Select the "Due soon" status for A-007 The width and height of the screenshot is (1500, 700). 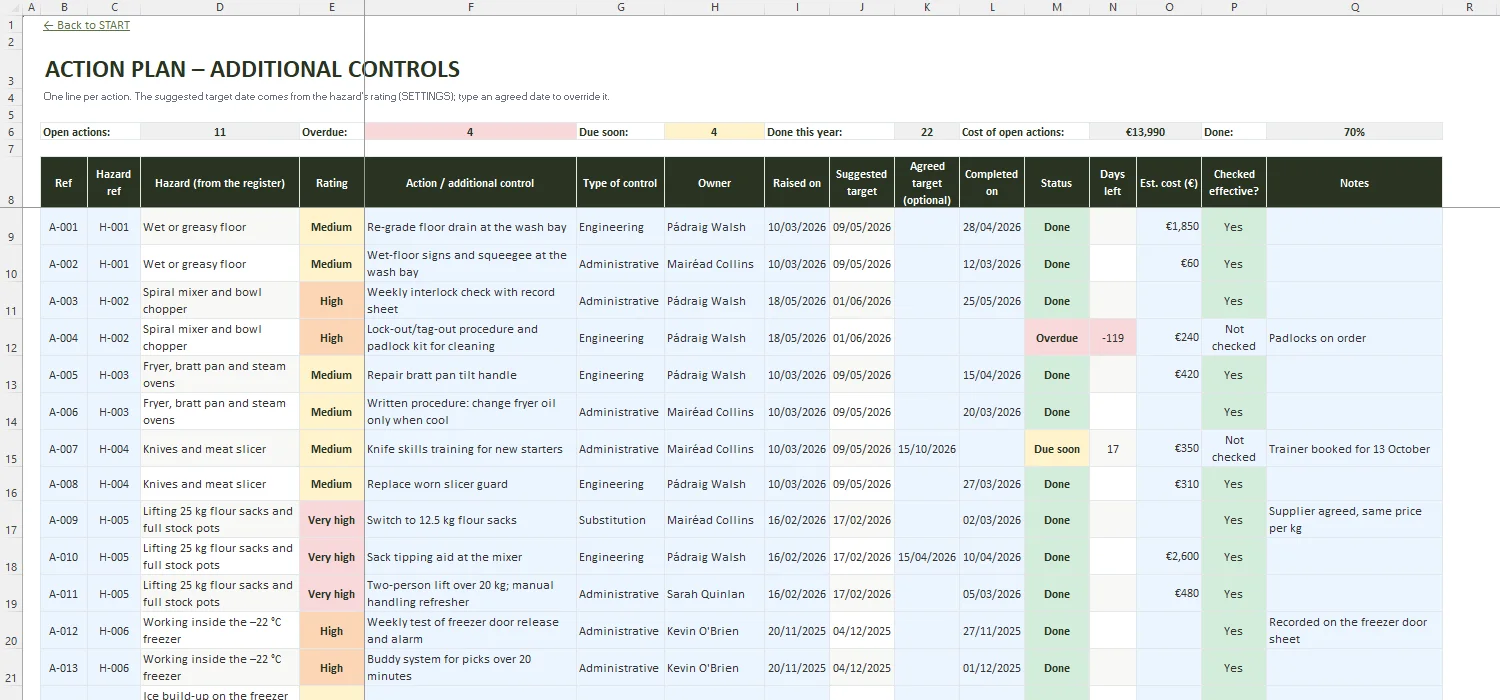1056,449
